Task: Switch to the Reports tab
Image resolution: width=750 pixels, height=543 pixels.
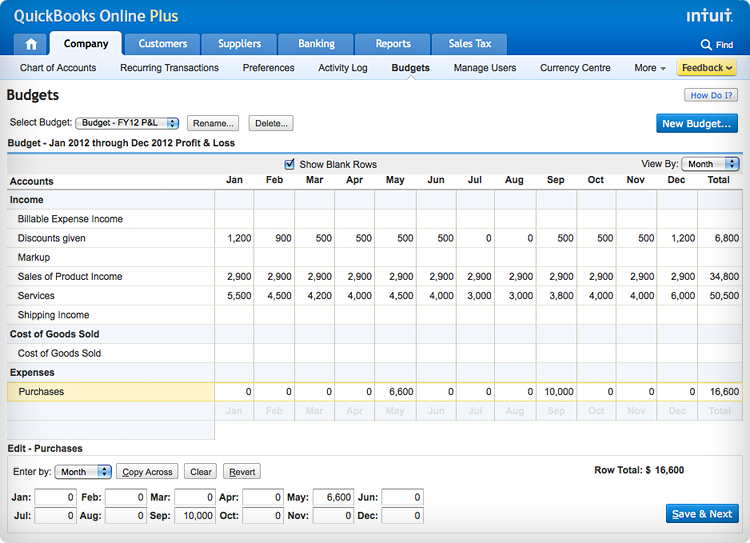Action: click(393, 44)
